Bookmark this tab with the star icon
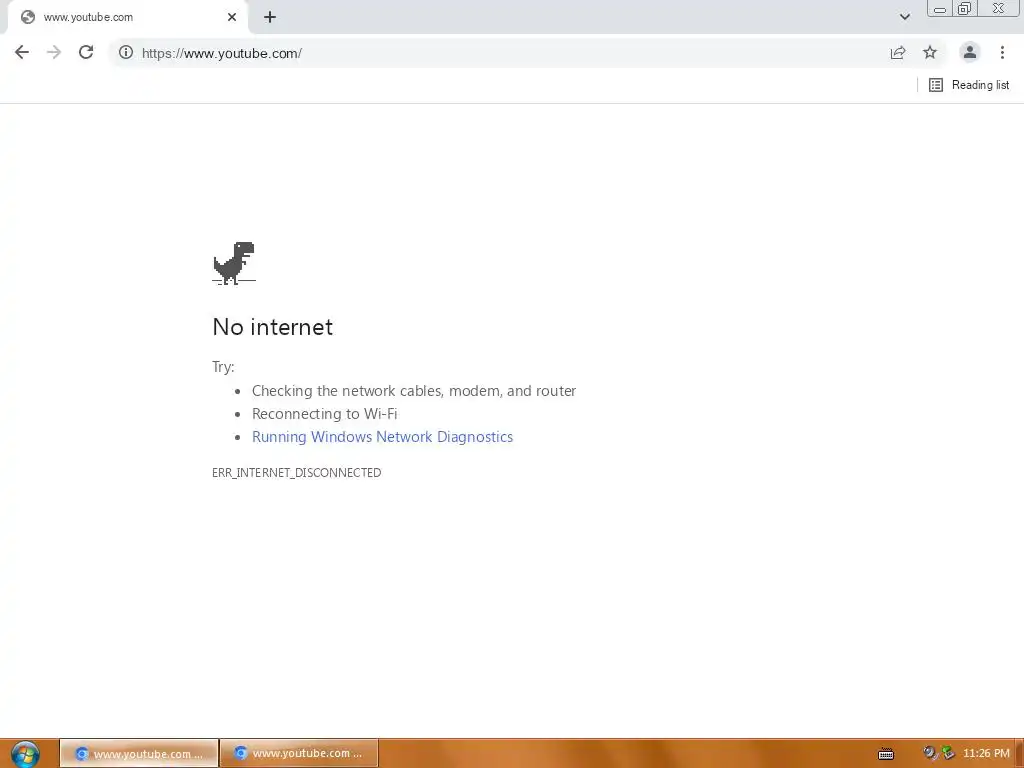The image size is (1024, 768). point(930,53)
